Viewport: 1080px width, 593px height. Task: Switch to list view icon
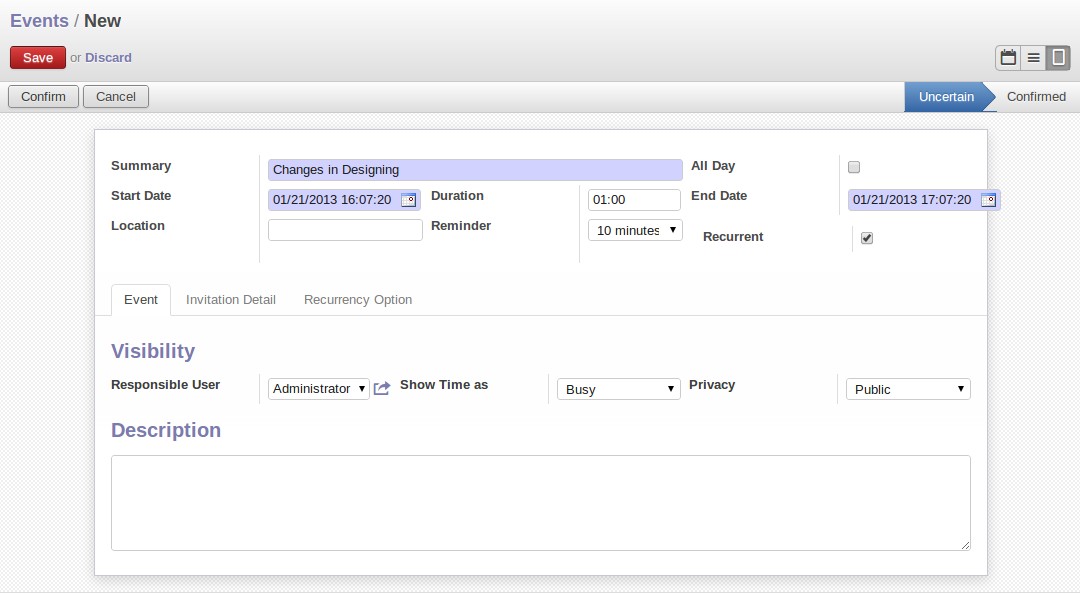click(x=1033, y=58)
